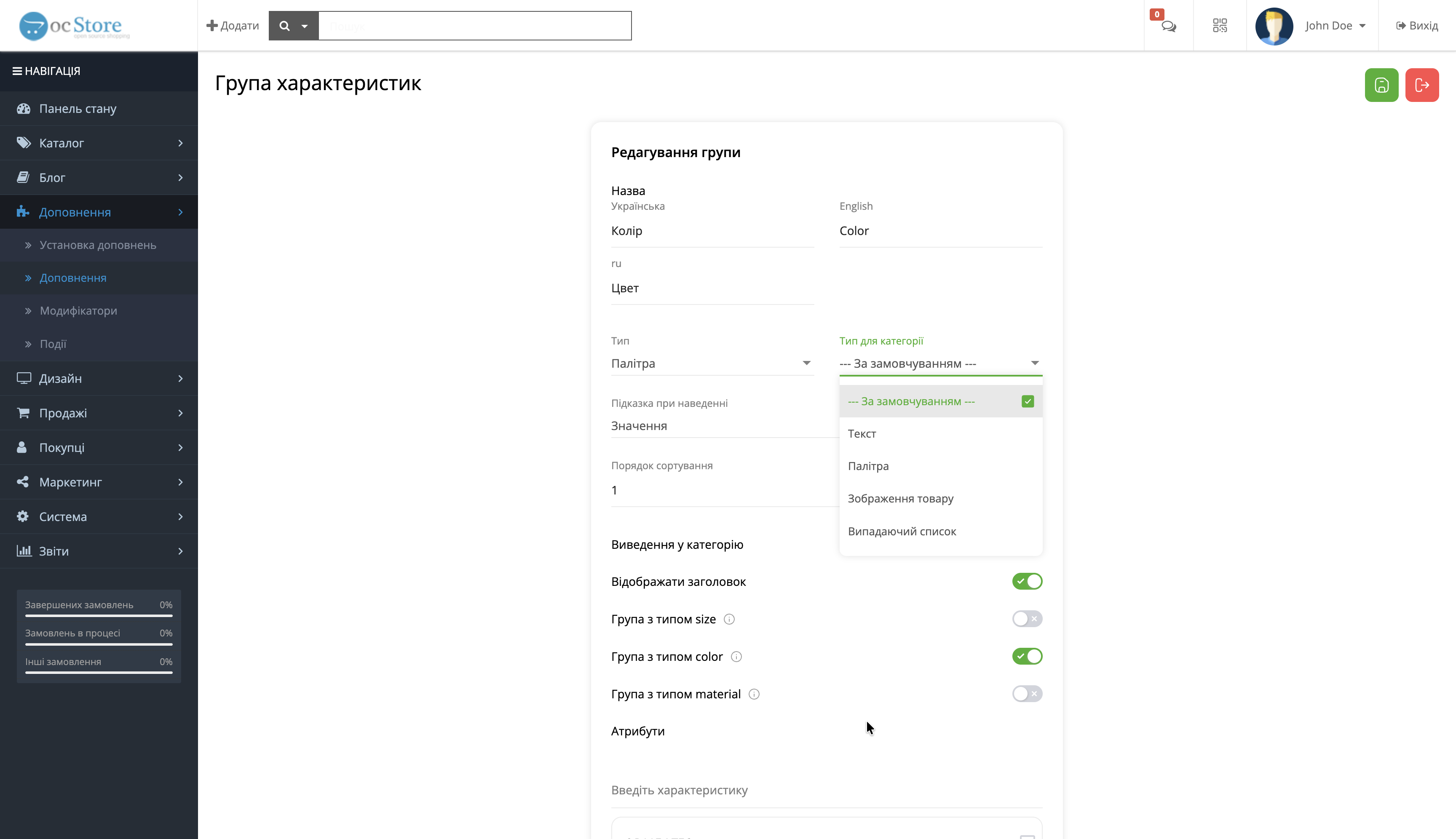Viewport: 1456px width, 839px height.
Task: Click inside the Порядок сортування field
Action: tap(712, 489)
